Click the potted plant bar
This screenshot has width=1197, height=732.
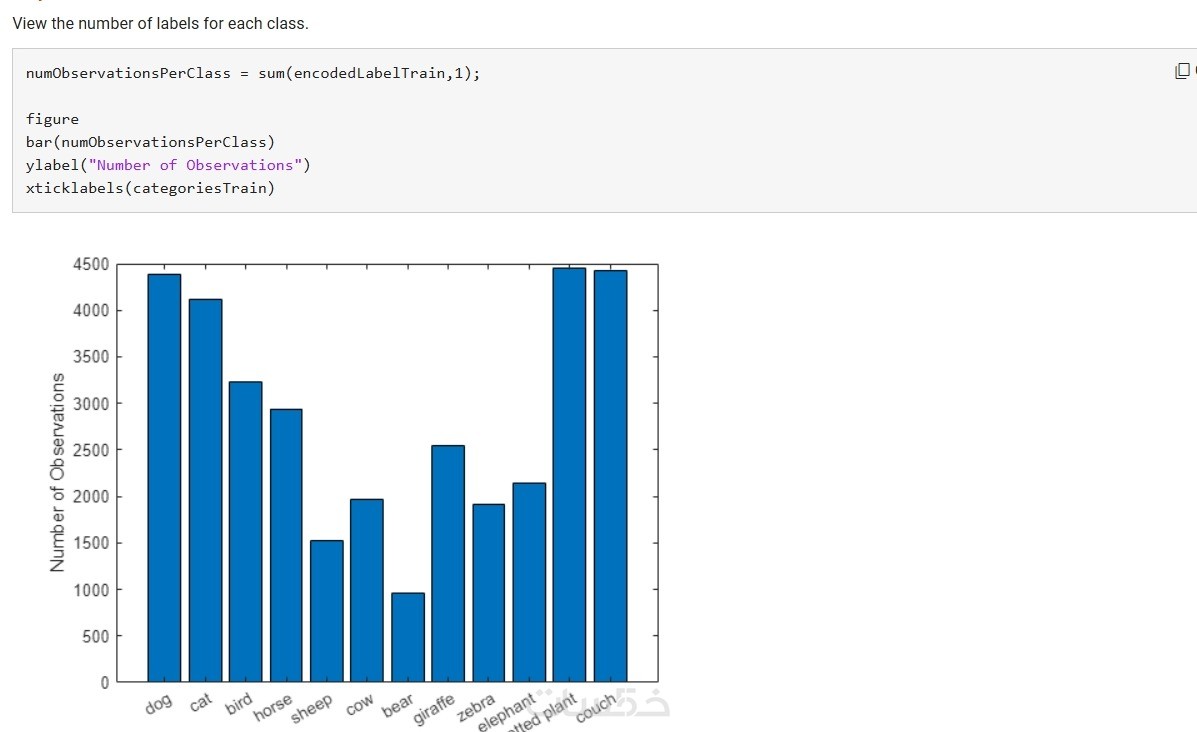coord(569,475)
